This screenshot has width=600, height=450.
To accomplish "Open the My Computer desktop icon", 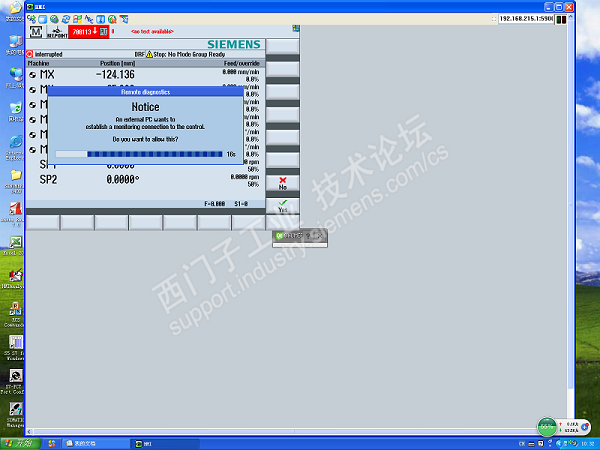I will point(15,45).
